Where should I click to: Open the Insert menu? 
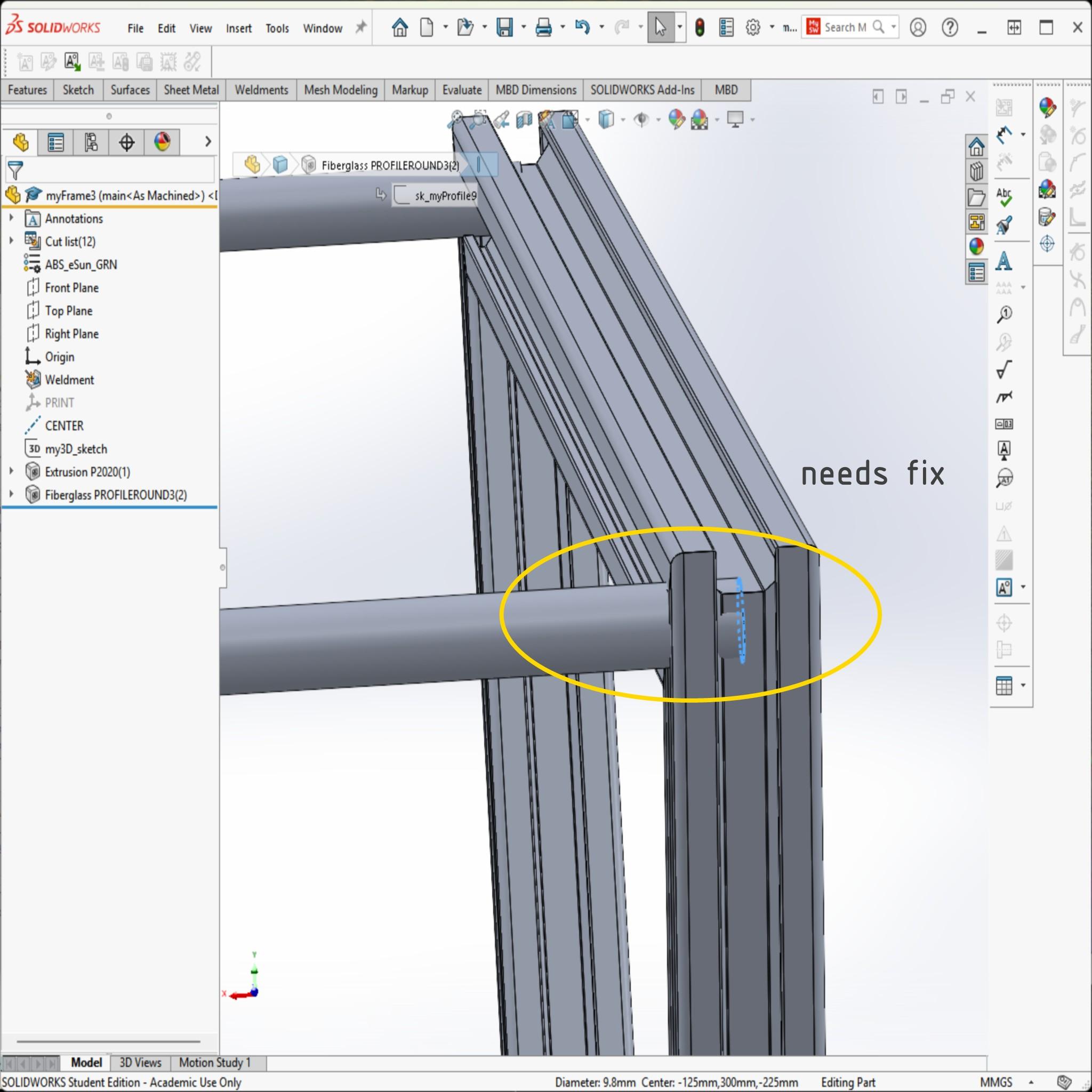click(238, 28)
